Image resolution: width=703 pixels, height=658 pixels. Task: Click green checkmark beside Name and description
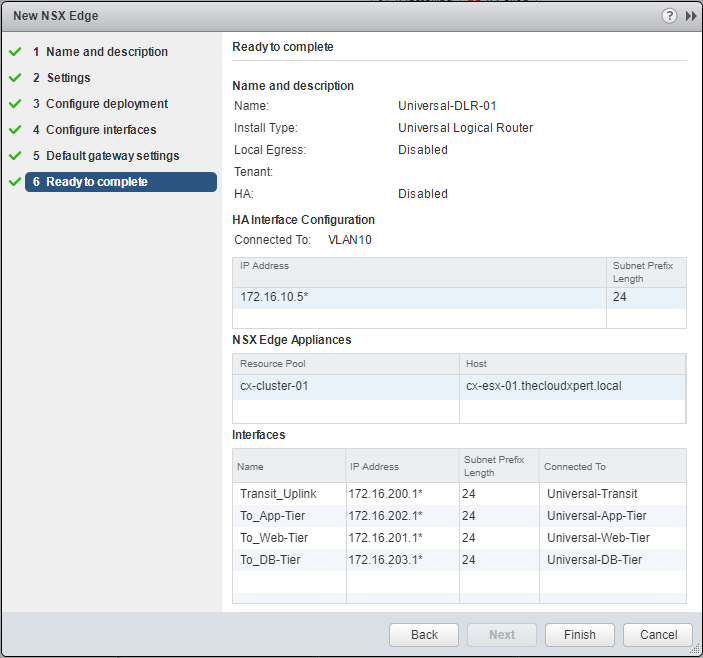[x=14, y=52]
